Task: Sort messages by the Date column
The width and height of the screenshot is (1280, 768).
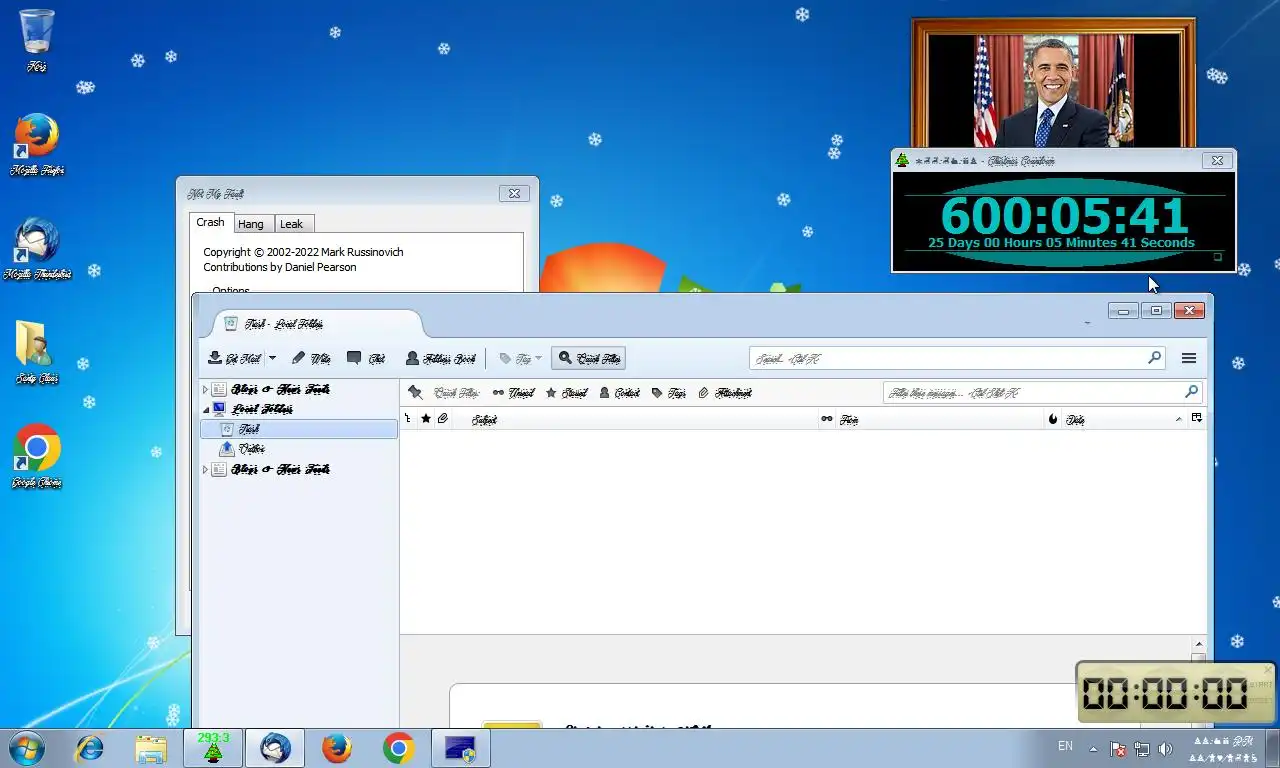Action: [1125, 420]
